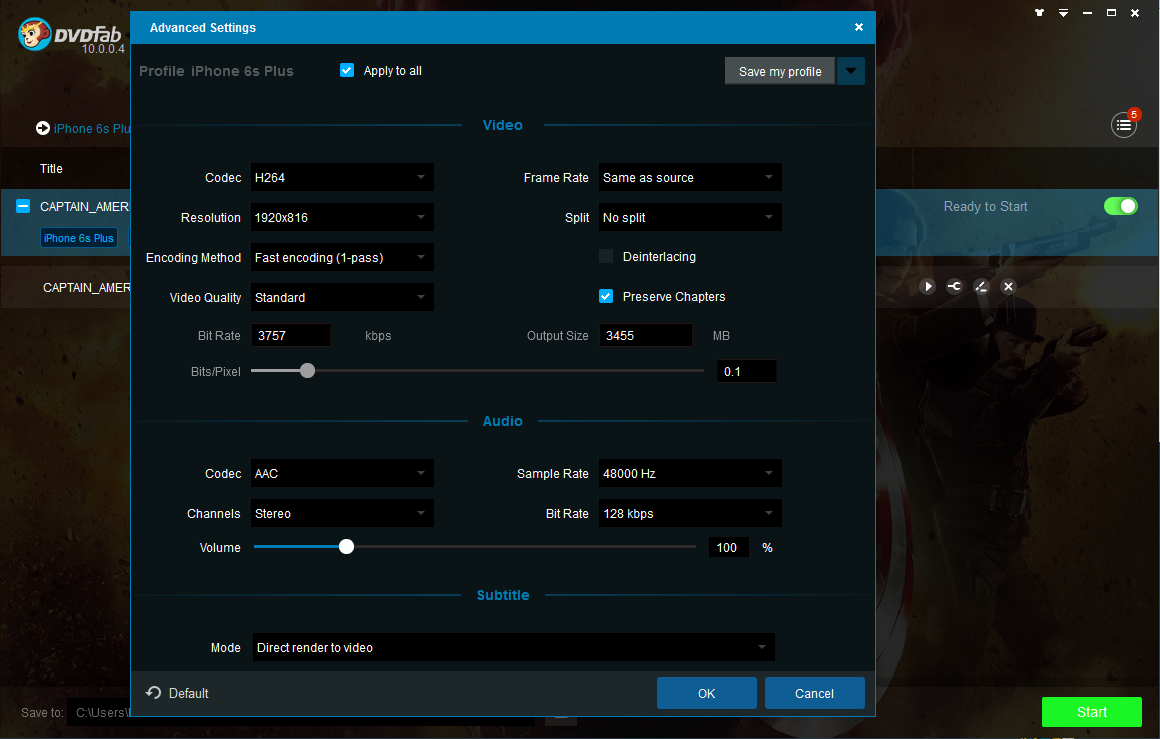
Task: Enable the Deinterlacing checkbox
Action: pos(606,257)
